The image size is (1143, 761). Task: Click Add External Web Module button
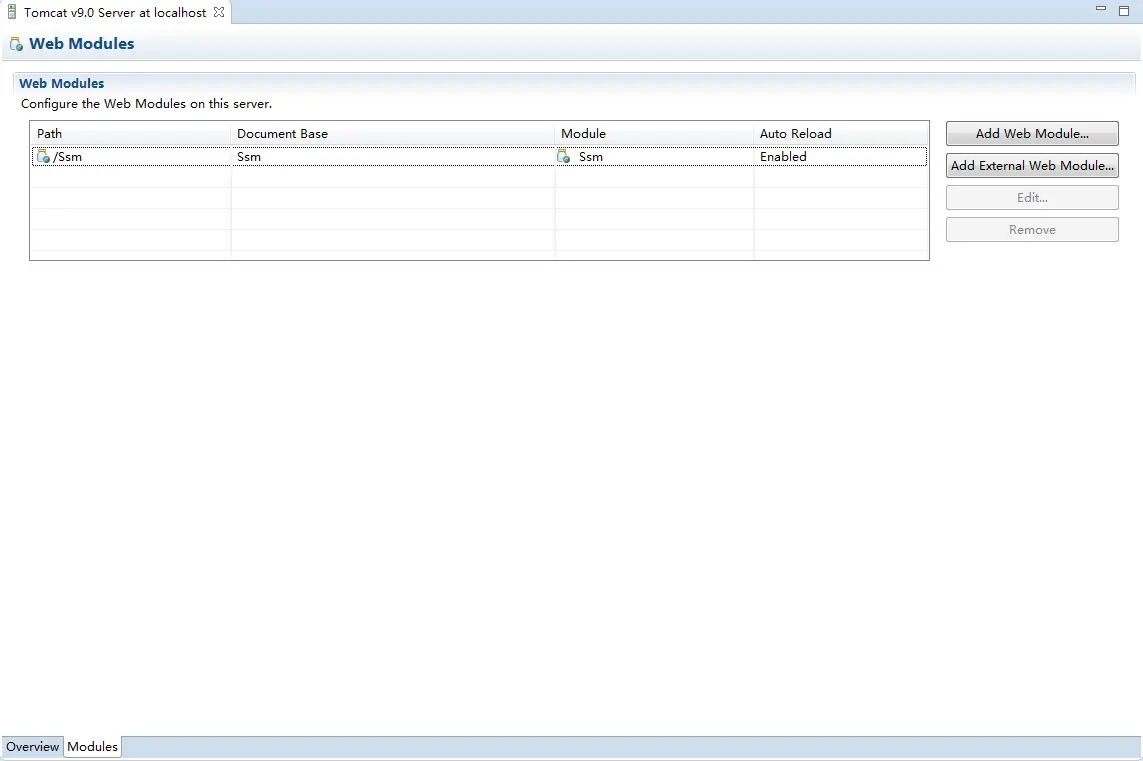point(1032,165)
